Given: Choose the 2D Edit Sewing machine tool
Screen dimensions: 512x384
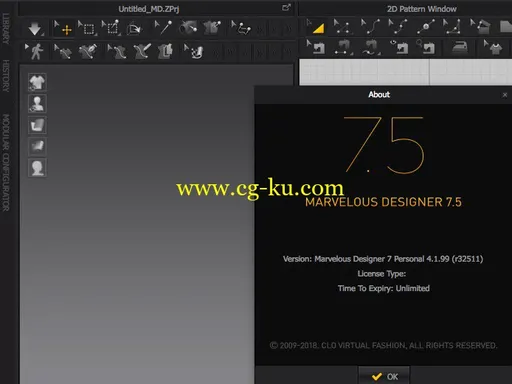Looking at the screenshot, I should click(316, 47).
